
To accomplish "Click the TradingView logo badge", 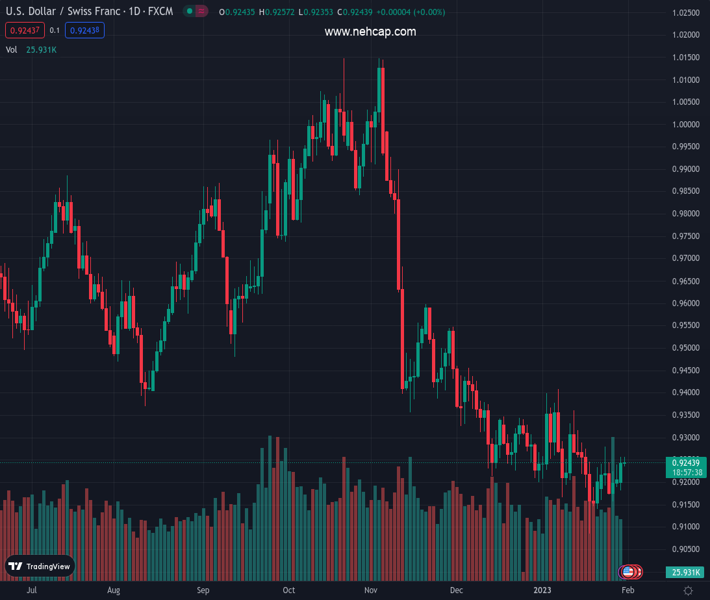I will coord(40,566).
